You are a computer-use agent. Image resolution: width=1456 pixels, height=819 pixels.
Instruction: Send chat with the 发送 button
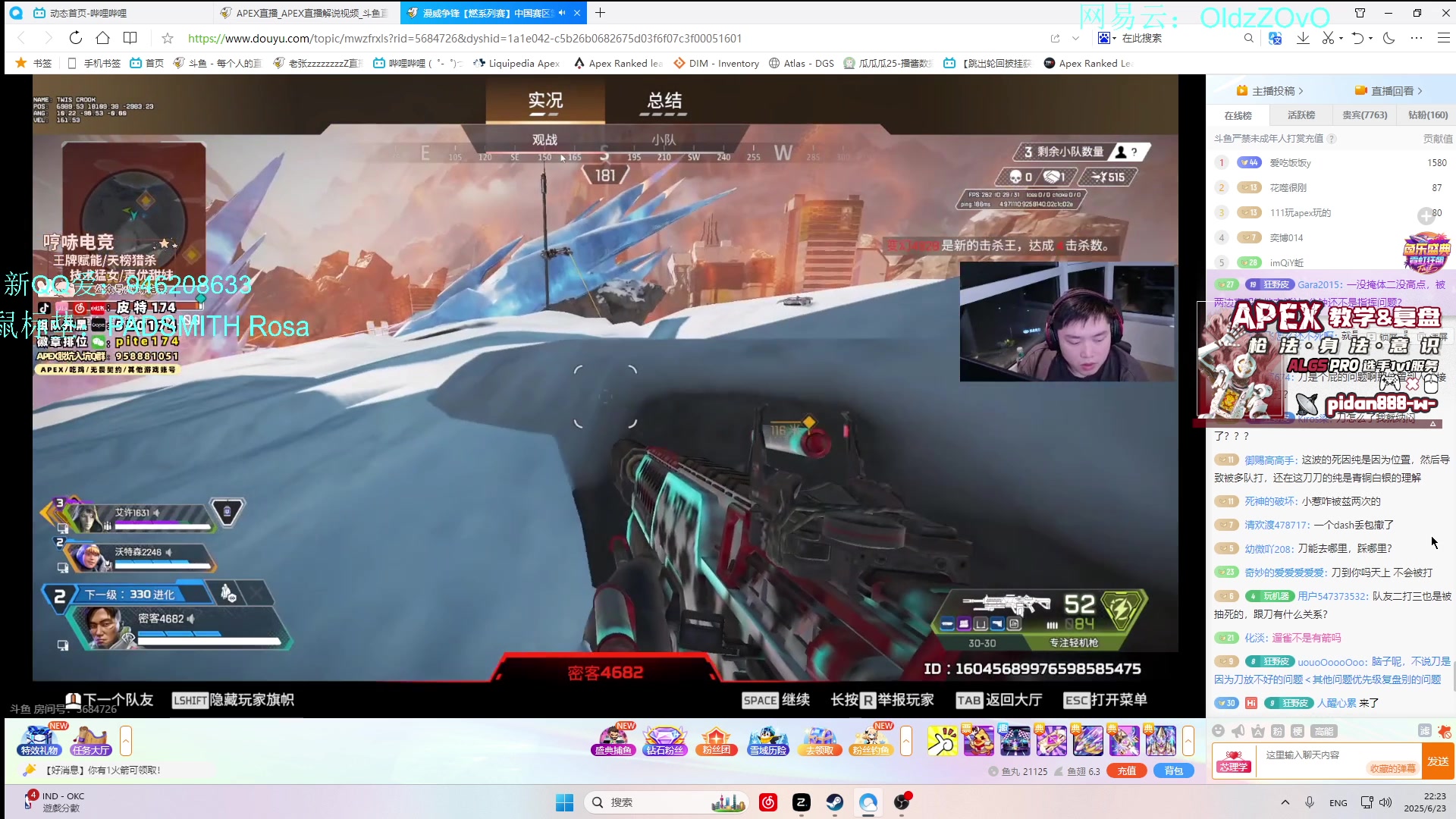1438,761
